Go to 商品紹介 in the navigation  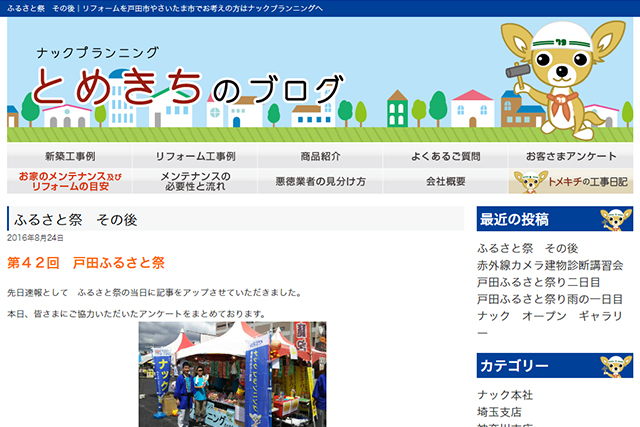click(x=320, y=157)
